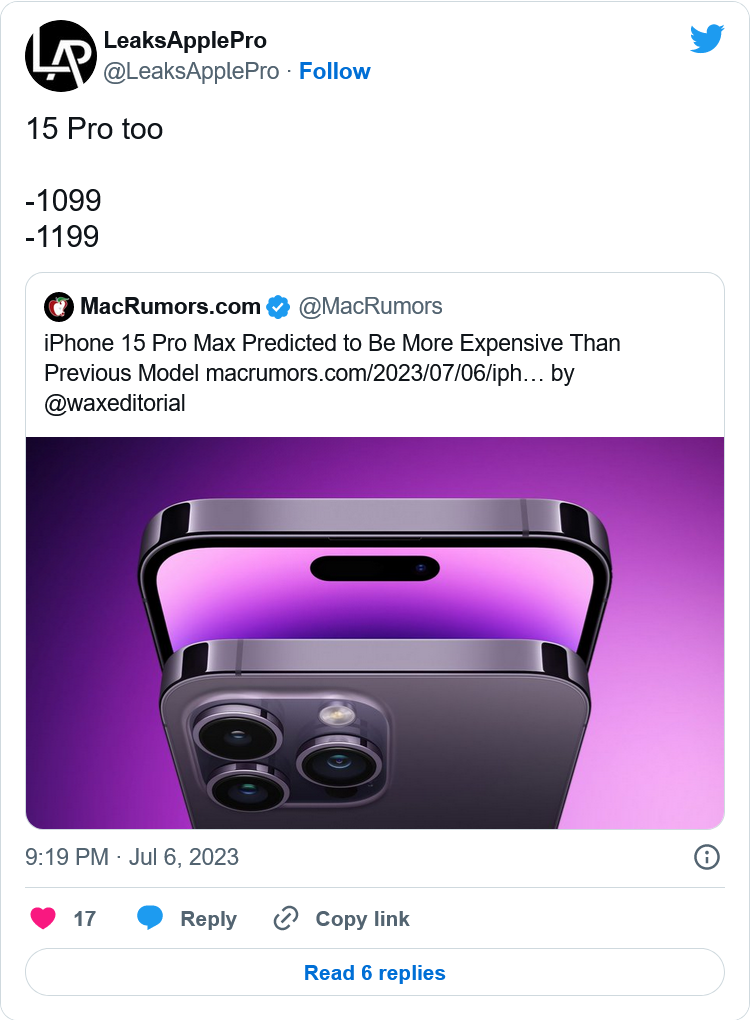Open the tweet info circle icon
Image resolution: width=750 pixels, height=1020 pixels.
(x=706, y=857)
